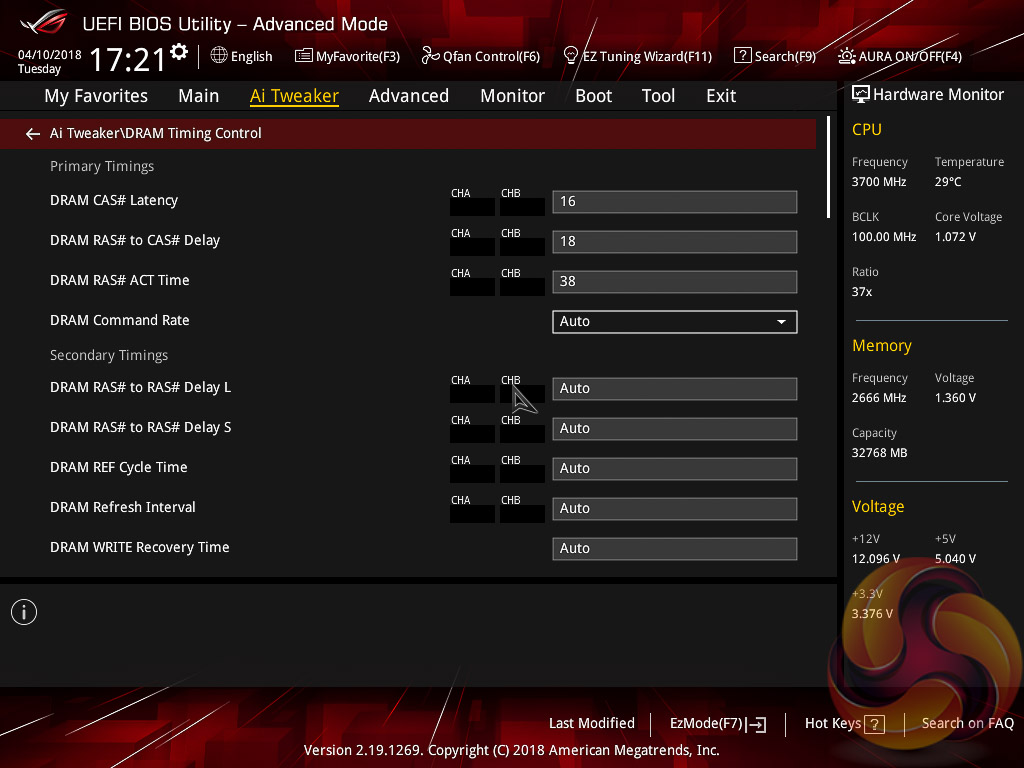Click Core Voltage 1.072 V value
1024x768 pixels.
pos(955,236)
